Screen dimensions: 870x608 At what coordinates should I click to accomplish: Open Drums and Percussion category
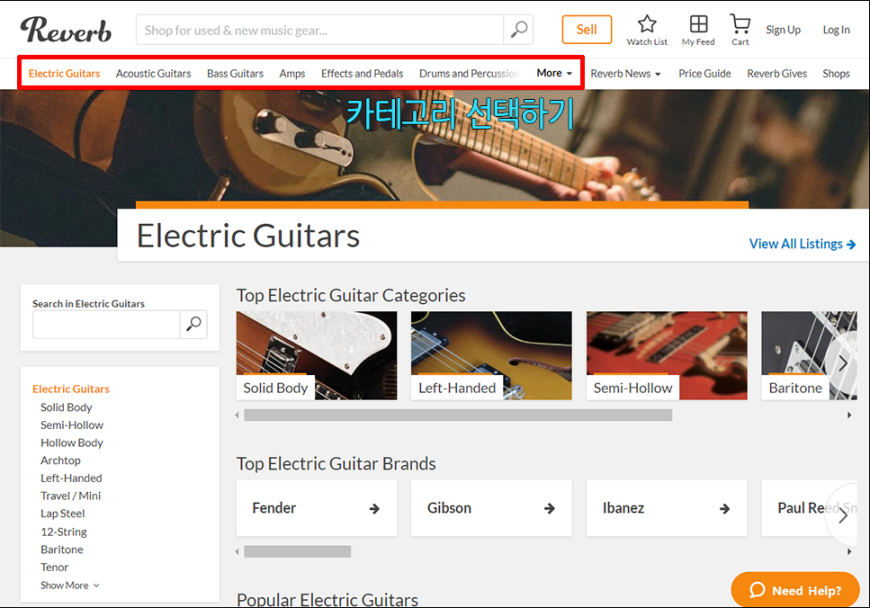(469, 74)
